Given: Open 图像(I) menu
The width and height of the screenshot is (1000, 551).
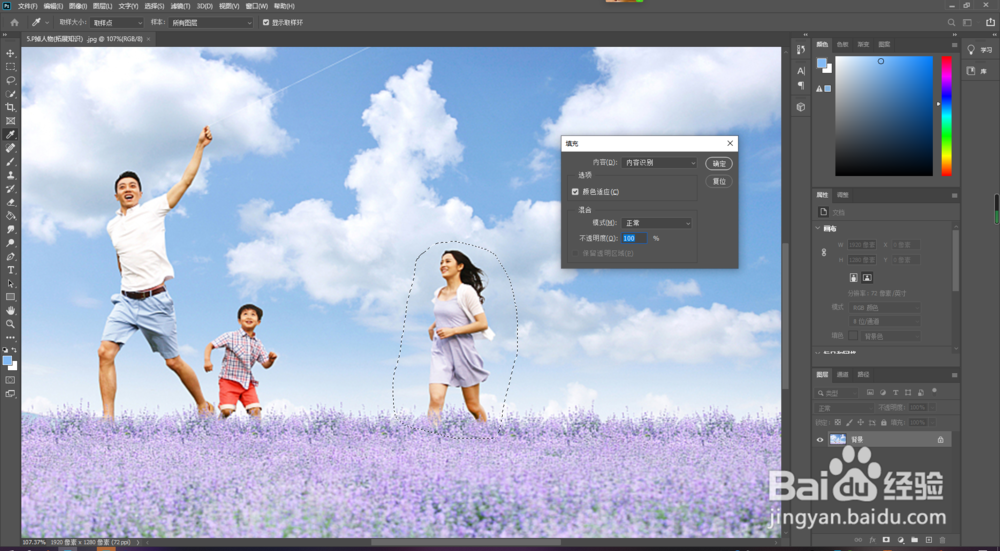Looking at the screenshot, I should pos(78,6).
